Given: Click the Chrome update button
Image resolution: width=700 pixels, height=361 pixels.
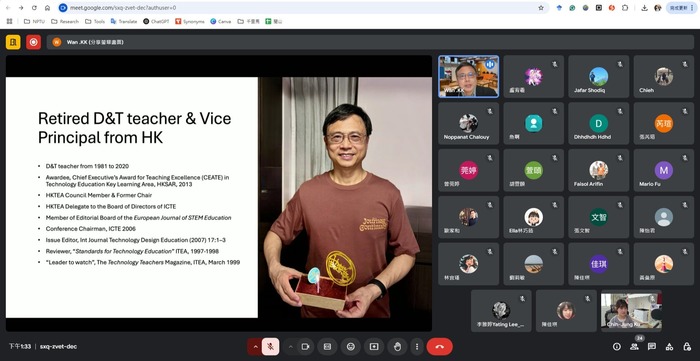Looking at the screenshot, I should (682, 8).
